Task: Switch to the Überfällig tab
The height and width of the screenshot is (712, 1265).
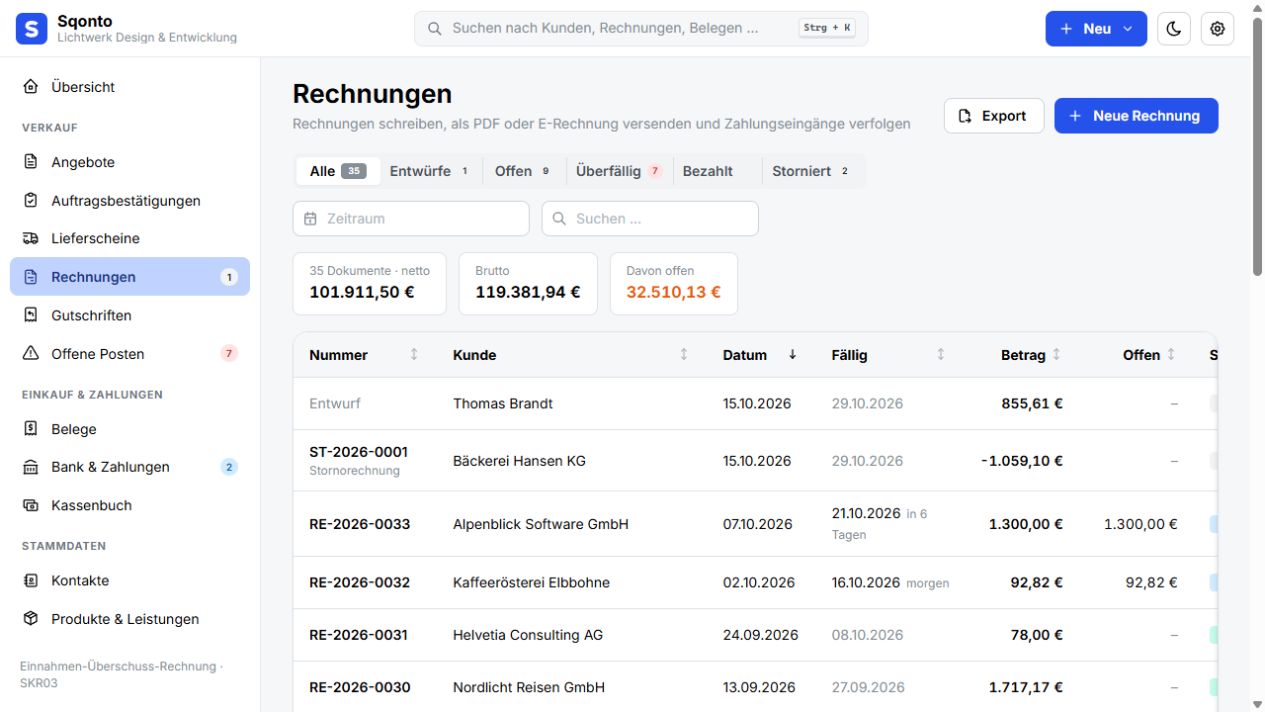Action: coord(619,171)
